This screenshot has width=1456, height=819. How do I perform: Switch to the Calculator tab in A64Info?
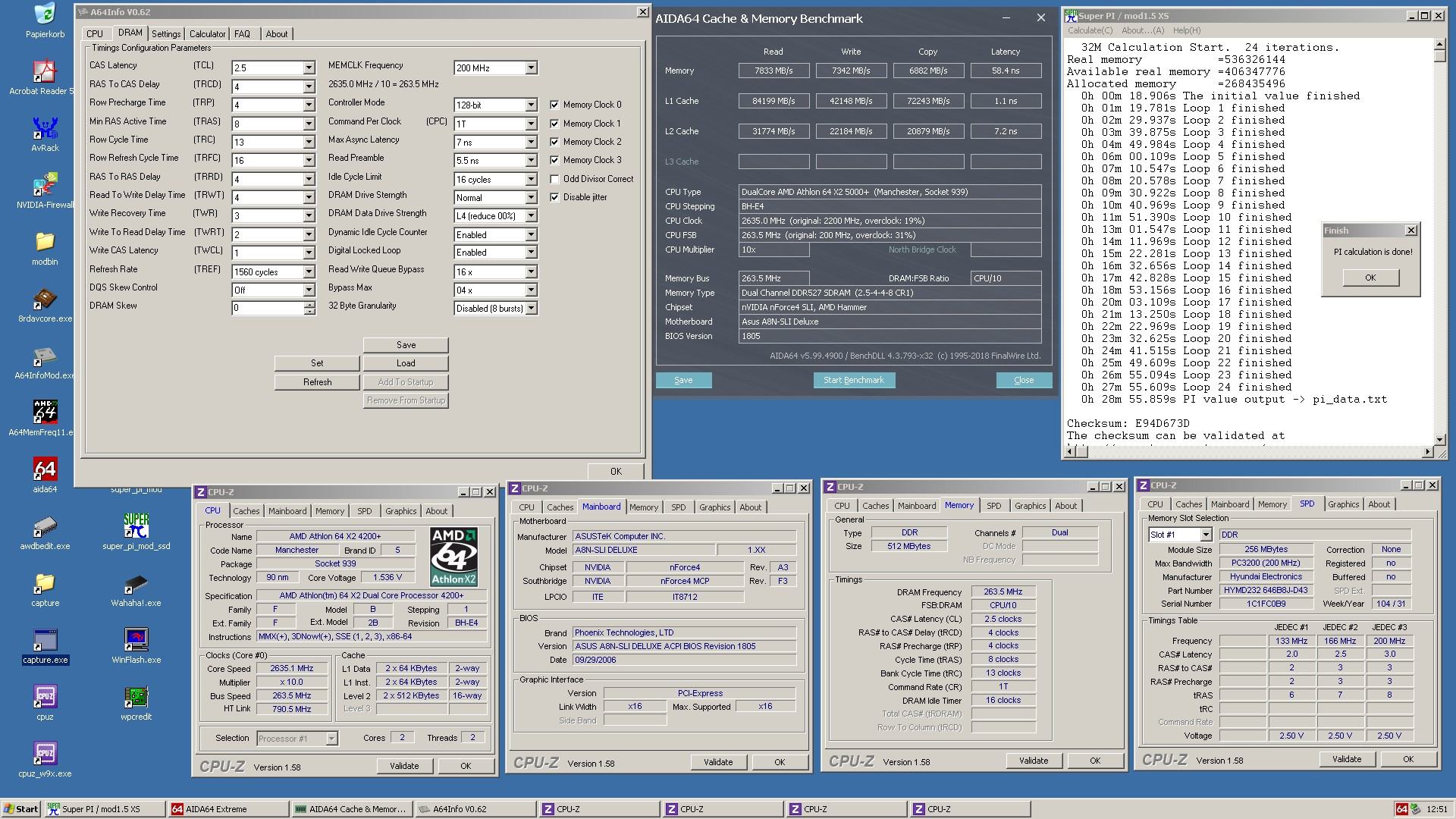click(x=207, y=34)
